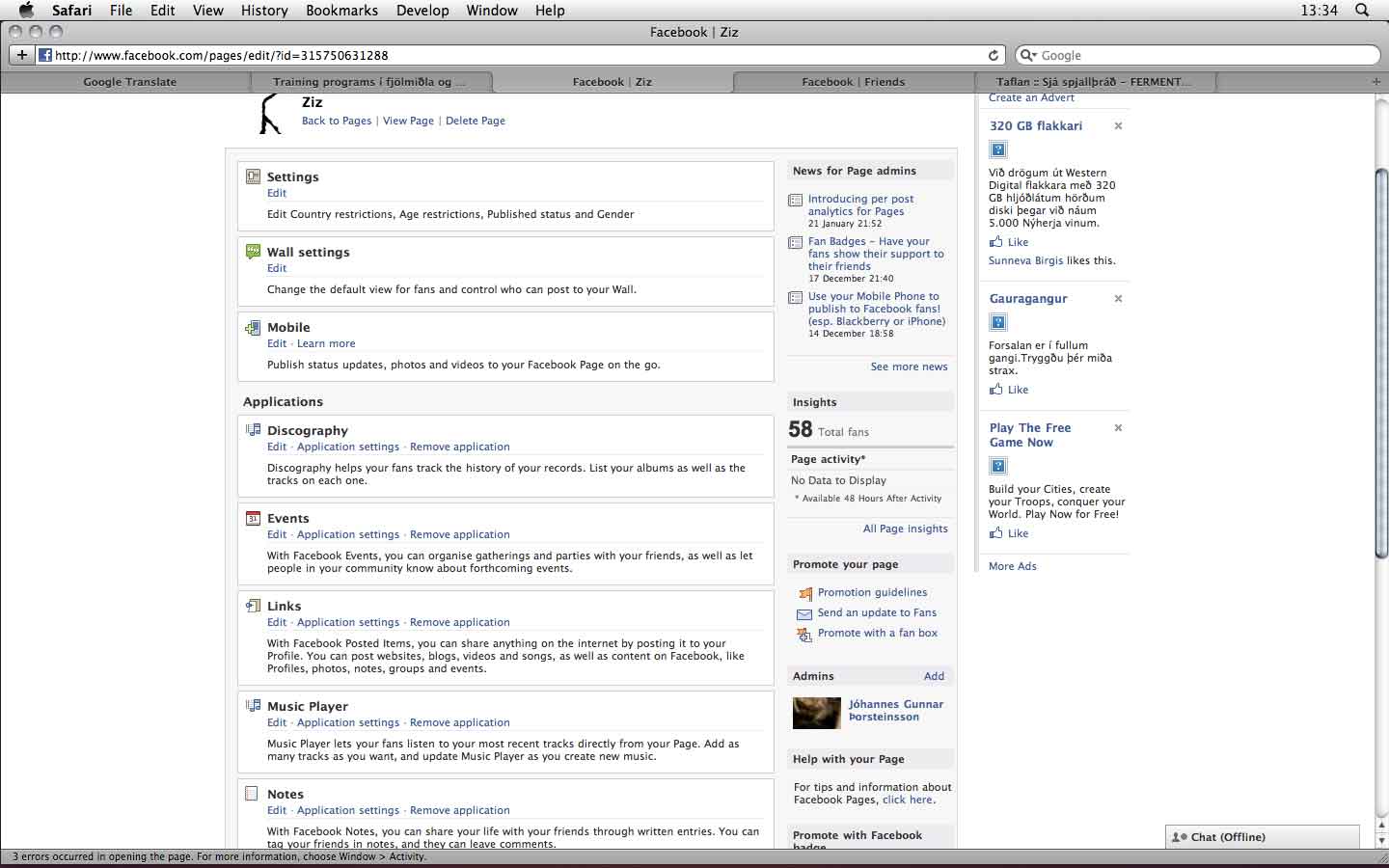1389x868 pixels.
Task: Click the Music Player application icon
Action: click(253, 706)
